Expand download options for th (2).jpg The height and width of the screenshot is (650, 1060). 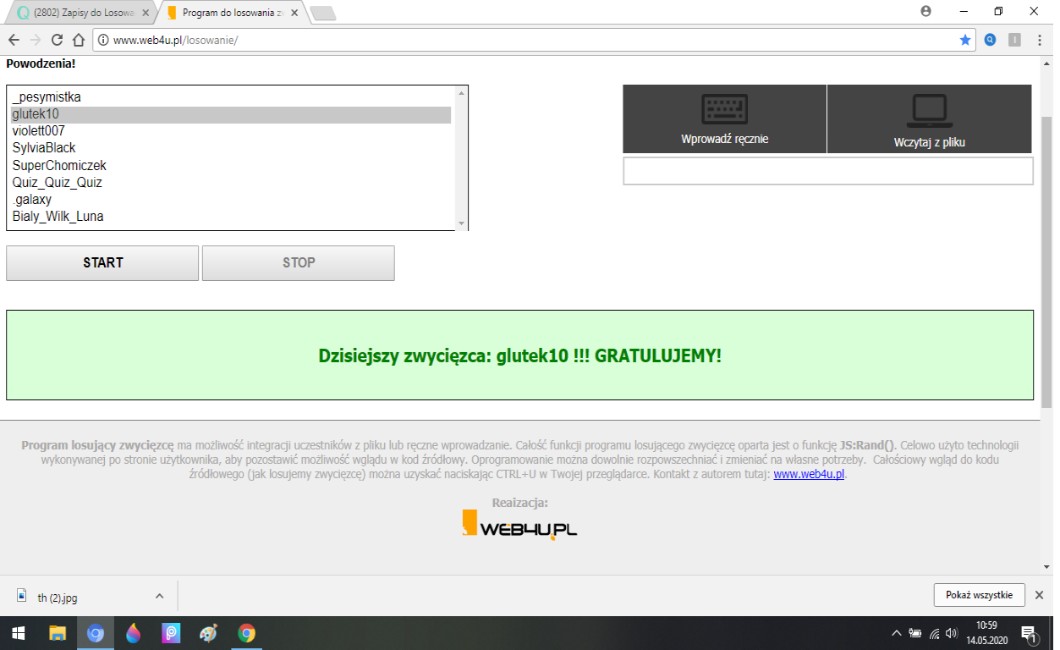click(159, 596)
